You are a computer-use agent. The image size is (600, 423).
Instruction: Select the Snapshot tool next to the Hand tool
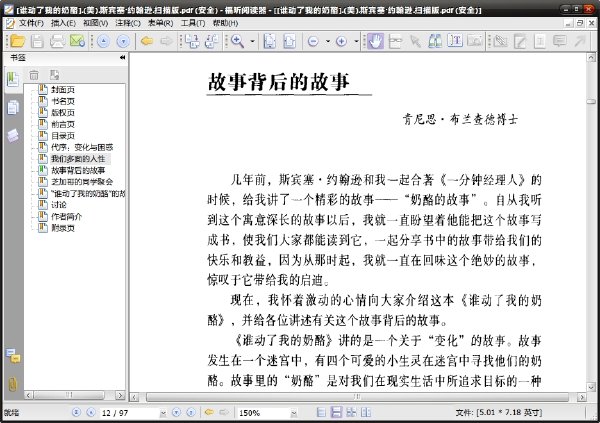(x=395, y=41)
